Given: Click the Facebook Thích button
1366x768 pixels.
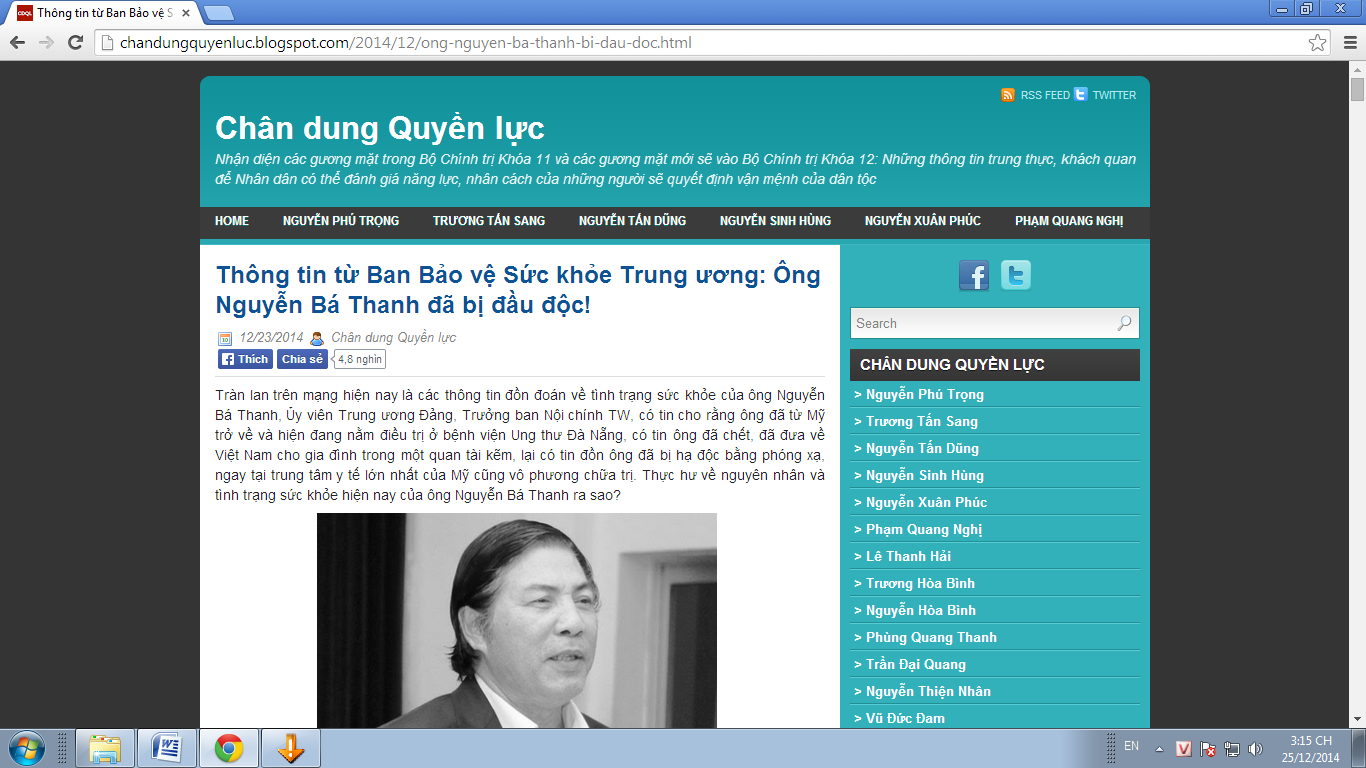Looking at the screenshot, I should [x=245, y=359].
